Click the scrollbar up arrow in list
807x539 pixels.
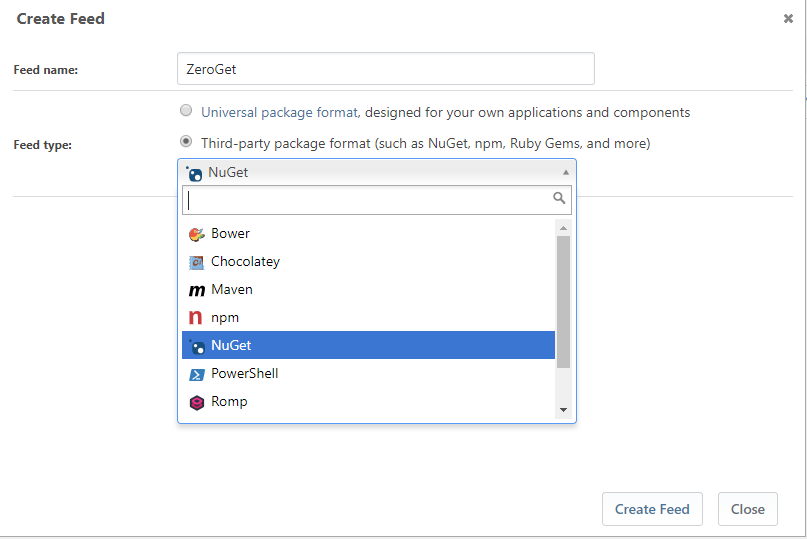click(x=564, y=228)
